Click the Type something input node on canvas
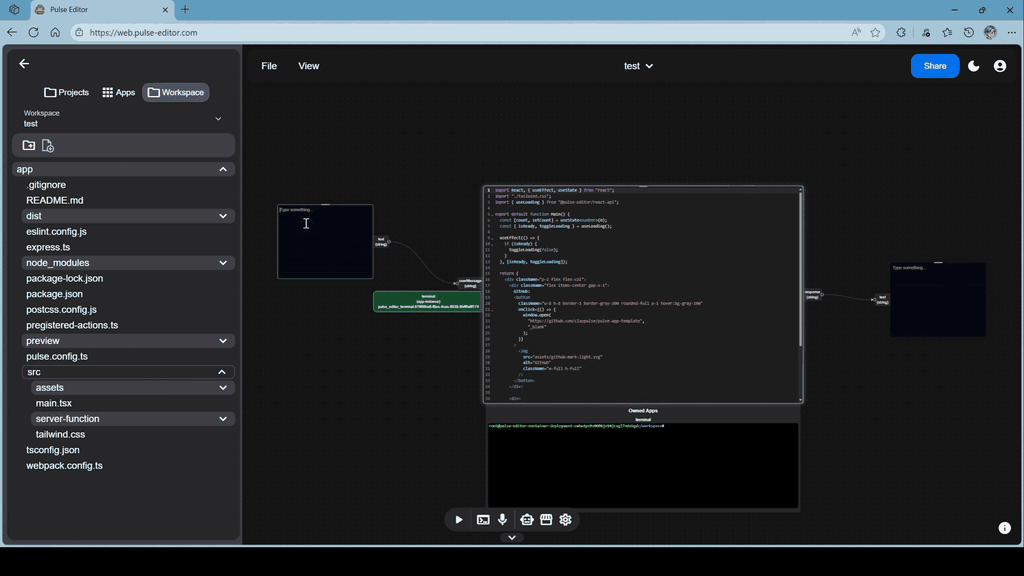Viewport: 1024px width, 576px height. point(324,240)
